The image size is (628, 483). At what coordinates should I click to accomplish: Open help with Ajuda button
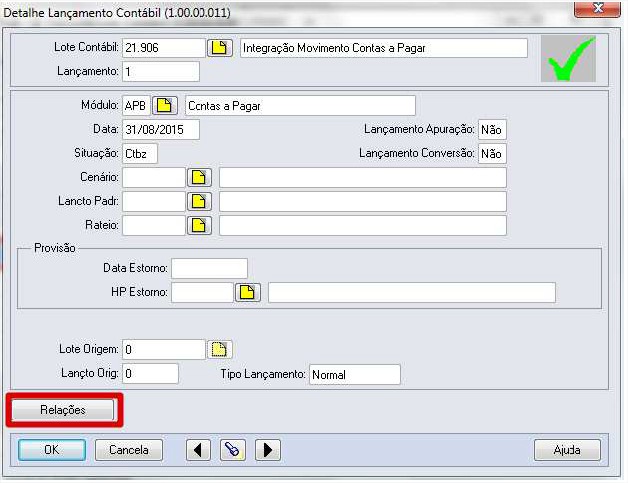pyautogui.click(x=567, y=450)
